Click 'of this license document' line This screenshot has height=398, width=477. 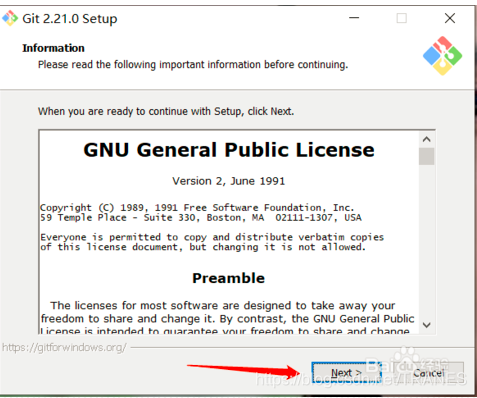pyautogui.click(x=203, y=247)
